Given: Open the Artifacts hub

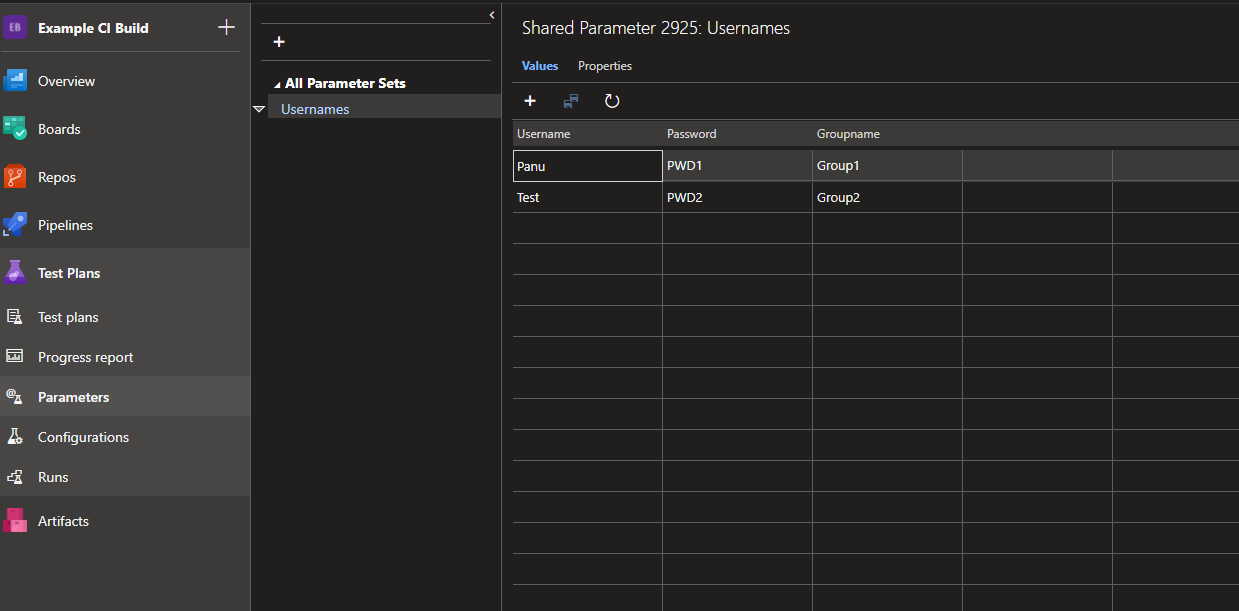Looking at the screenshot, I should coord(125,521).
